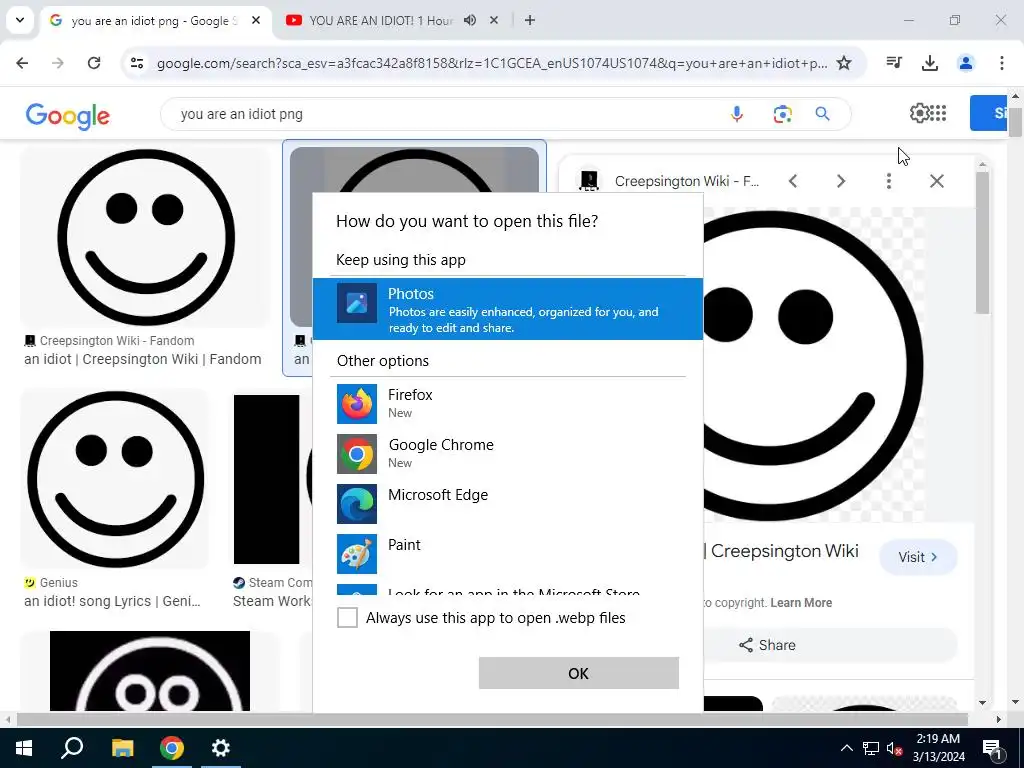Select Paint as the opening app

507,554
